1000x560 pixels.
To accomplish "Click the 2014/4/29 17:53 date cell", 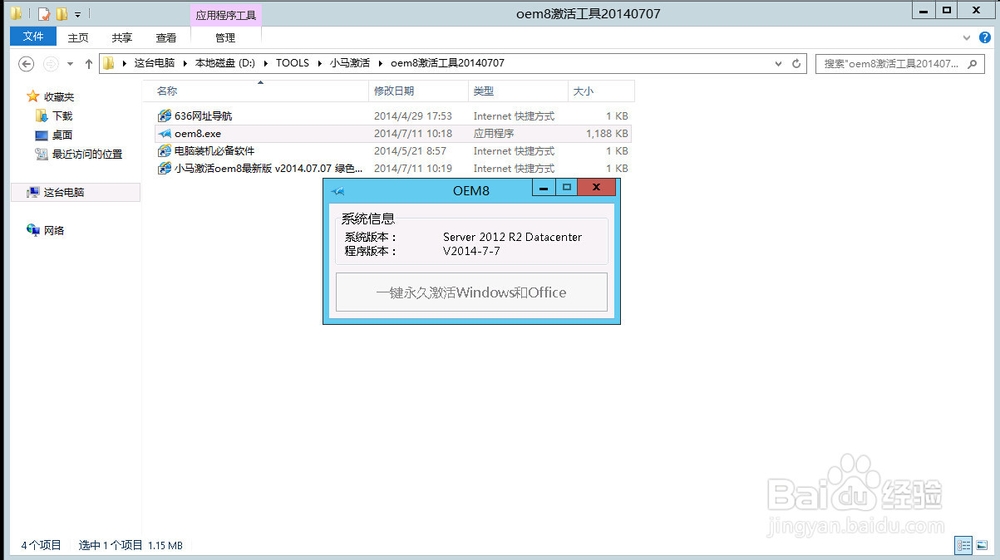I will pos(413,116).
